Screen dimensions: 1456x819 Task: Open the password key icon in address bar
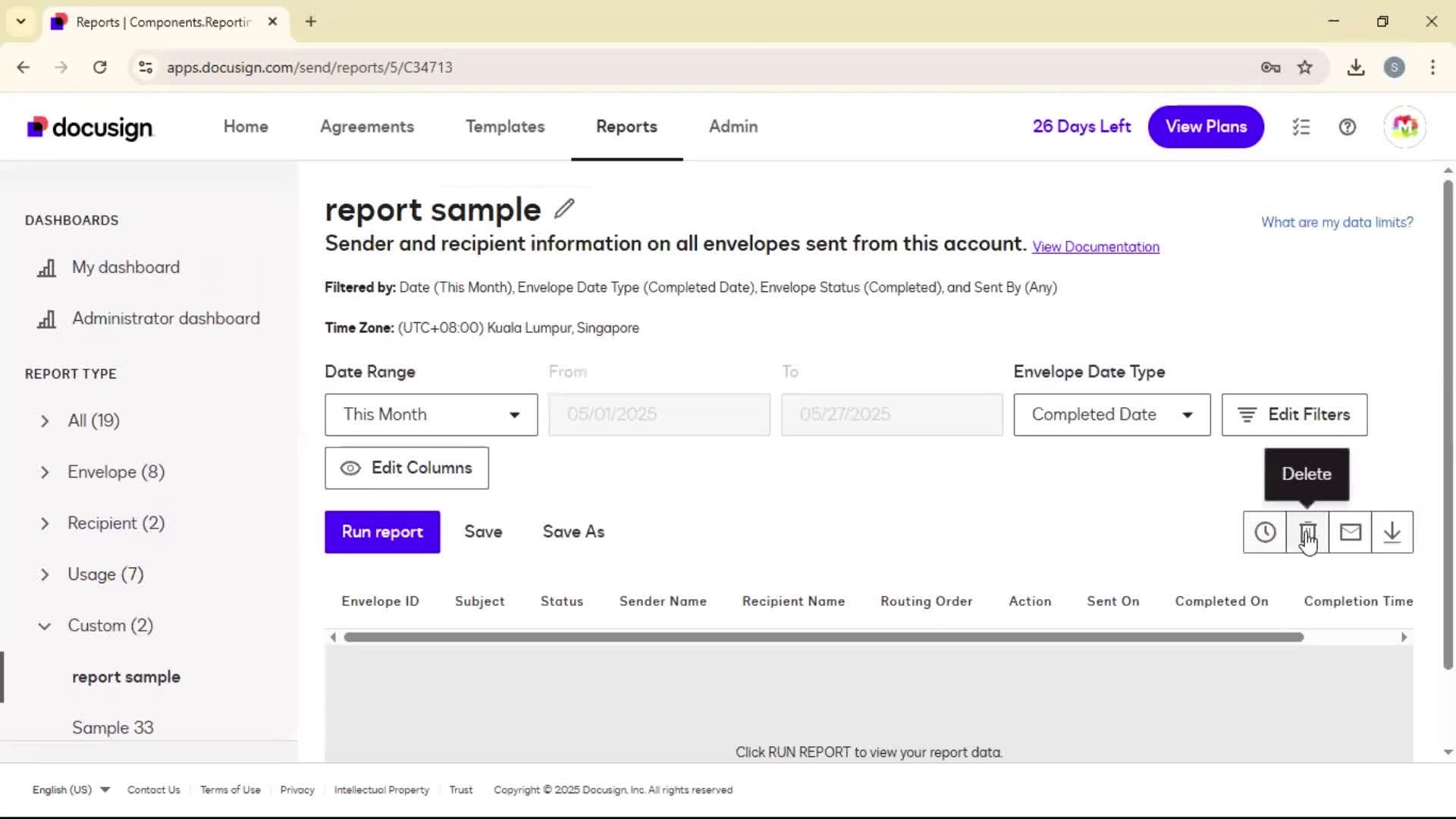coord(1271,67)
